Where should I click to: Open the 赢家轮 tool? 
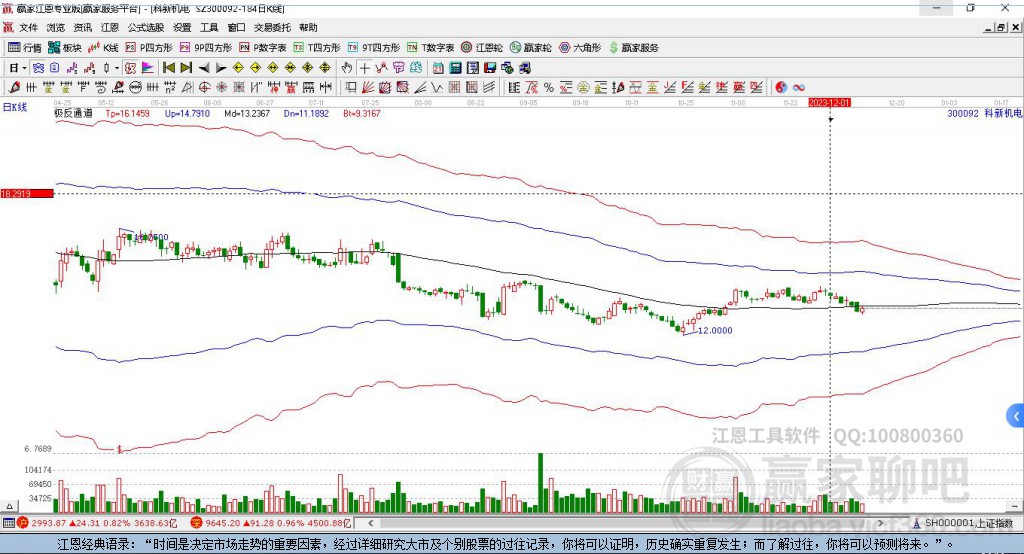pyautogui.click(x=530, y=48)
